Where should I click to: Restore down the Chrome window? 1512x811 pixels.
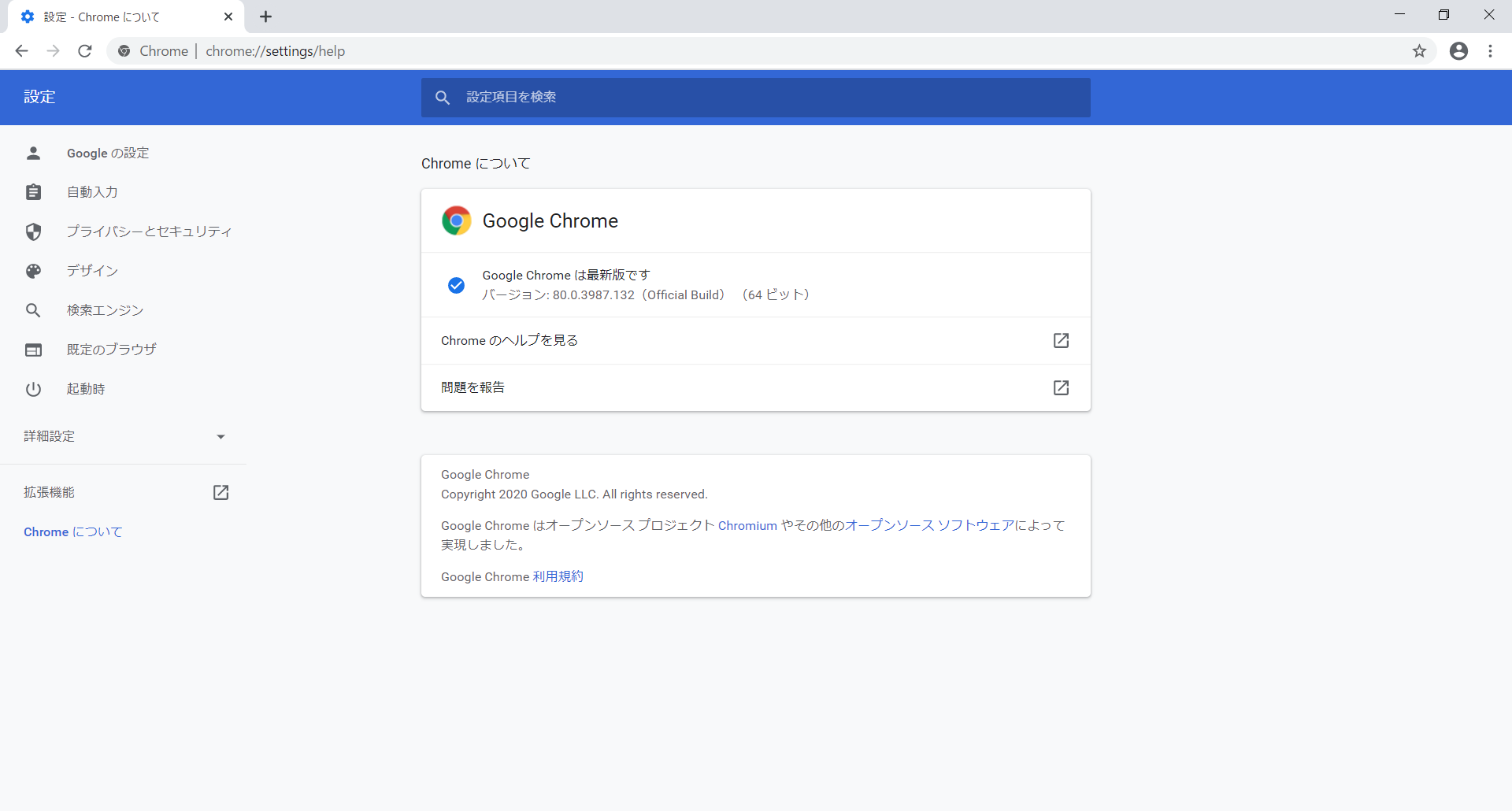(1443, 15)
